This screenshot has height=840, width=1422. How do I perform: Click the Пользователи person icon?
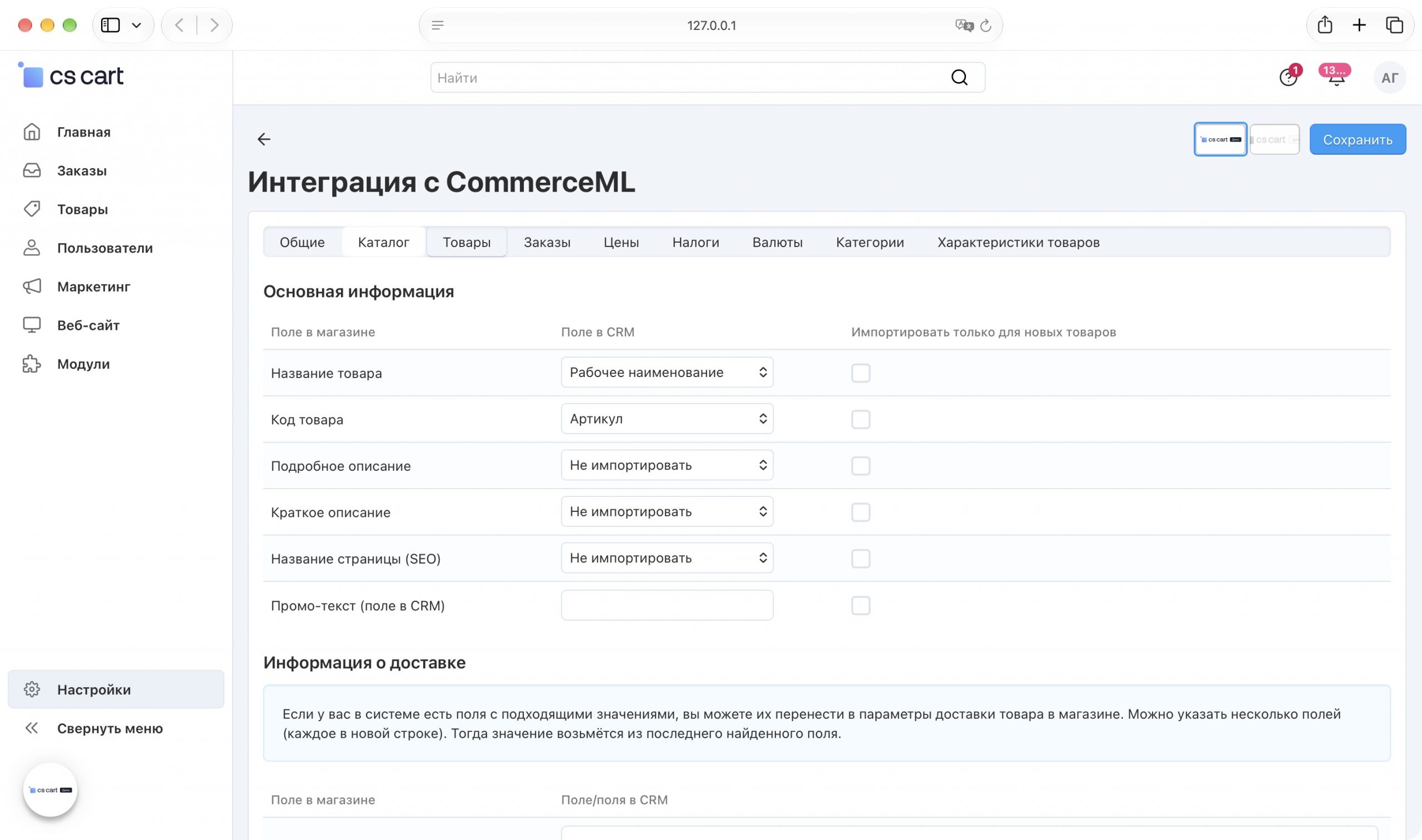click(32, 248)
